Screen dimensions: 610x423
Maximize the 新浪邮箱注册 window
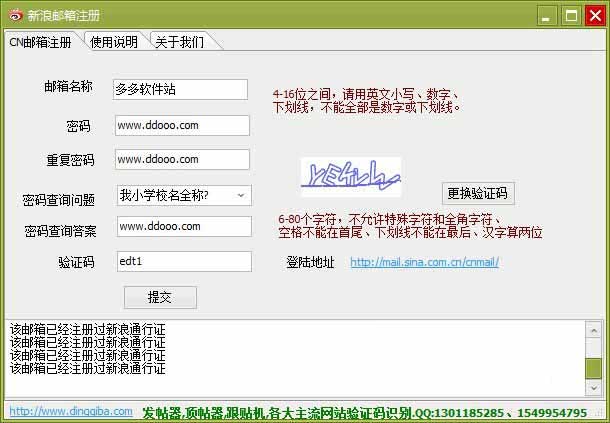(571, 16)
